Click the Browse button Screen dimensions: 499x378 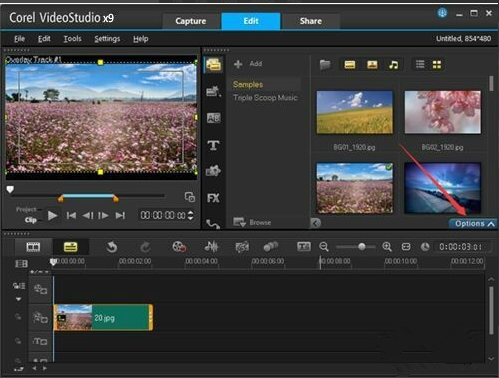tap(252, 222)
